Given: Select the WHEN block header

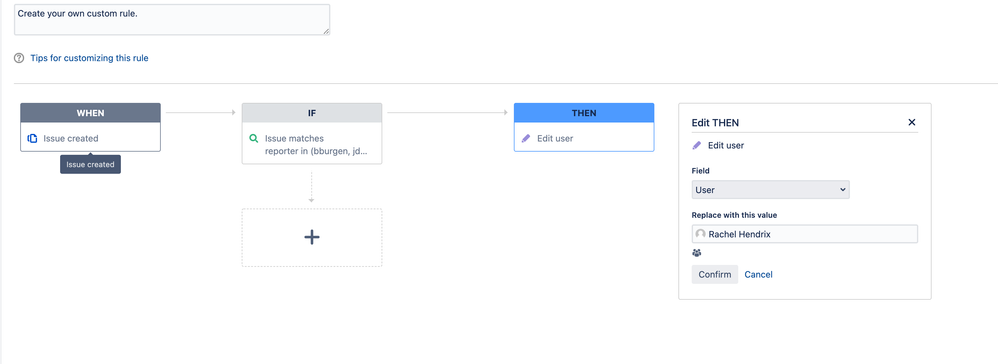Looking at the screenshot, I should pyautogui.click(x=90, y=113).
